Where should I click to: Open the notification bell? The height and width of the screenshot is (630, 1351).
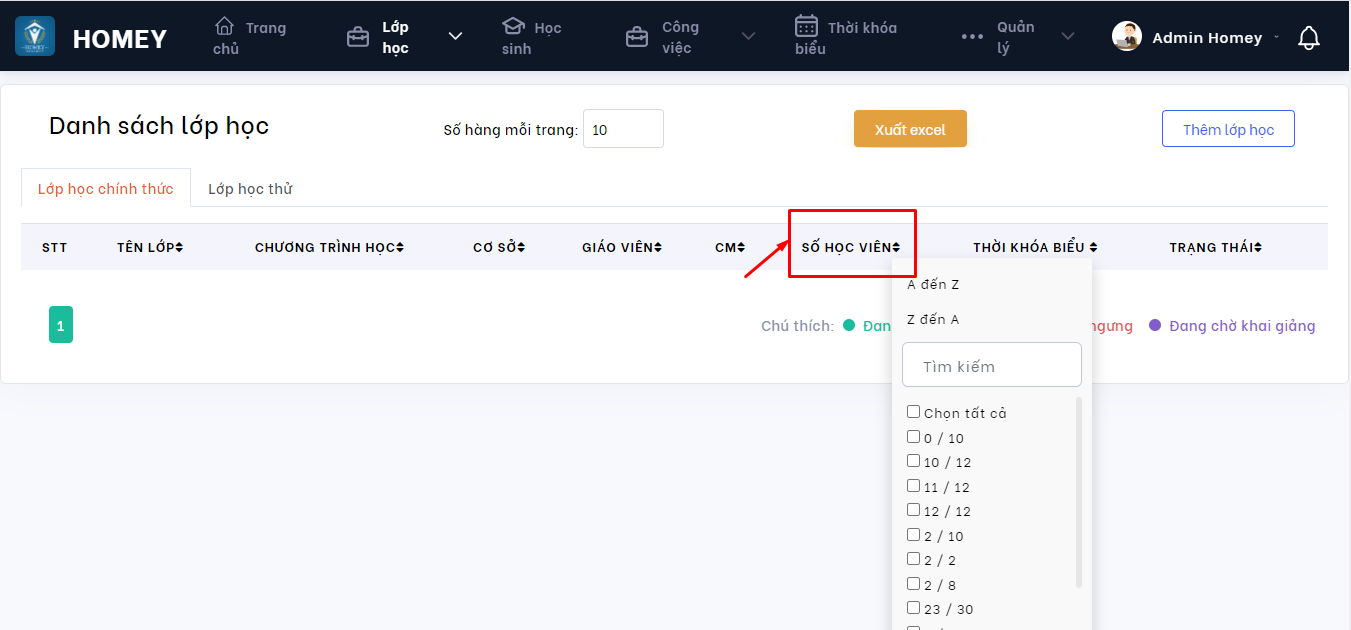tap(1308, 38)
